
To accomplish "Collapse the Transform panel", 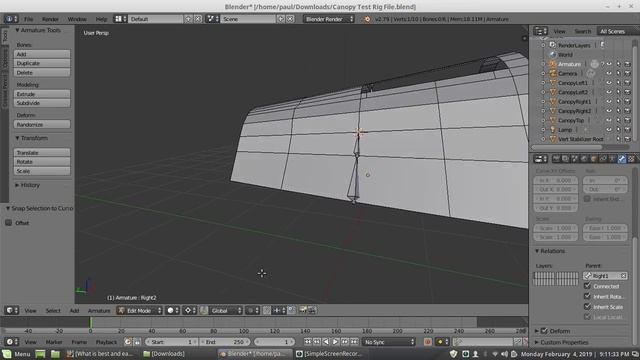I will coord(31,138).
